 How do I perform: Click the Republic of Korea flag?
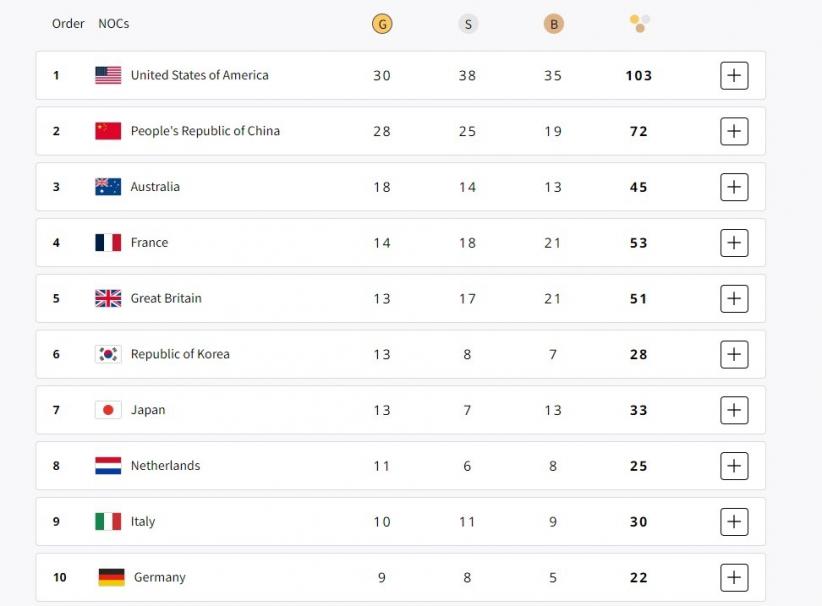point(108,354)
